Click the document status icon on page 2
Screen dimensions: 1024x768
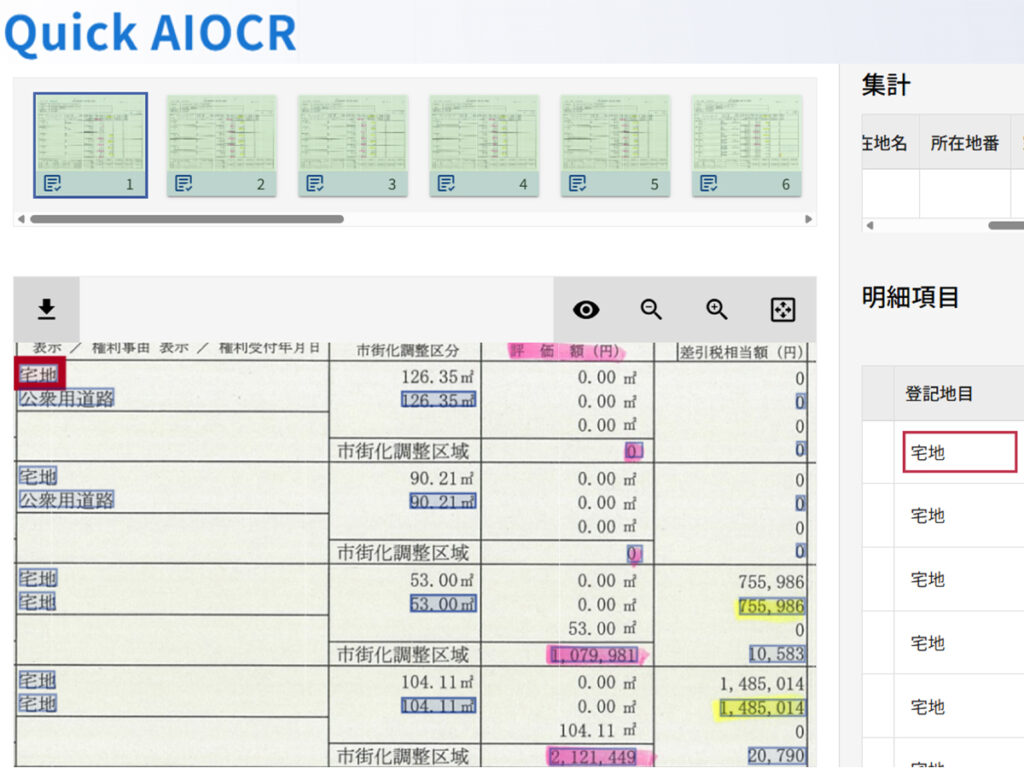click(x=184, y=184)
